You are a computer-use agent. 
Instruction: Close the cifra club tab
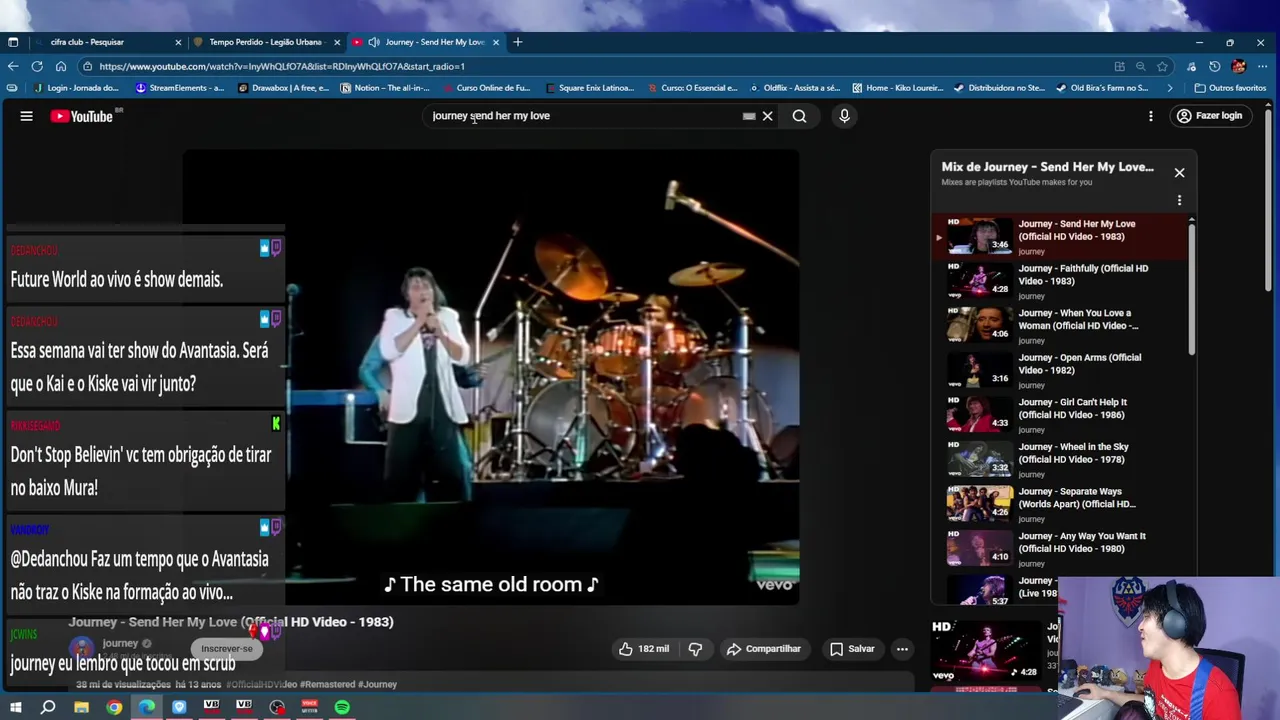(x=178, y=42)
